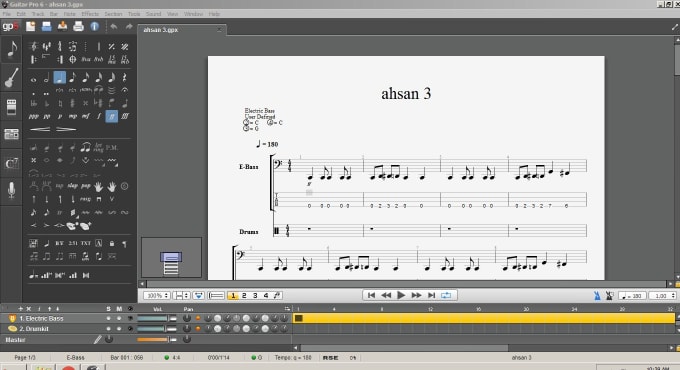Fast-forward to next bar
This screenshot has height=370, width=680.
(x=416, y=295)
